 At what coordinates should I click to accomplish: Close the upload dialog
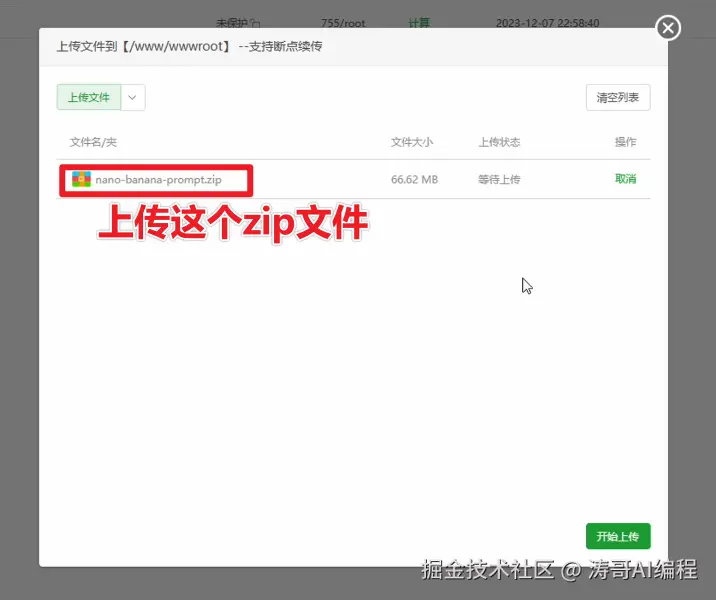[x=668, y=28]
